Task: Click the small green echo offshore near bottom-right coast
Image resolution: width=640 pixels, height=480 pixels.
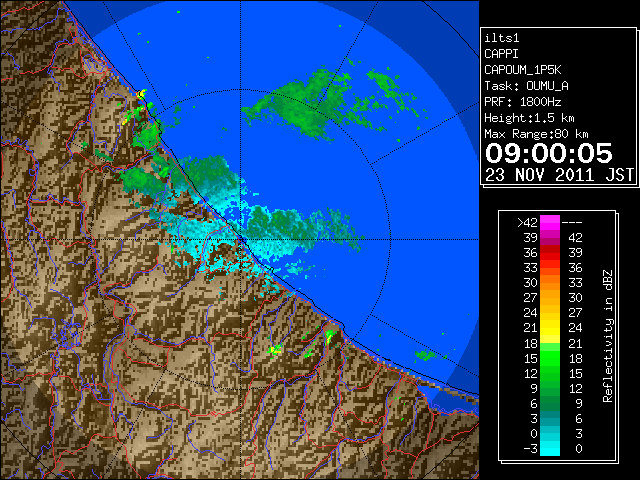Action: [x=426, y=355]
